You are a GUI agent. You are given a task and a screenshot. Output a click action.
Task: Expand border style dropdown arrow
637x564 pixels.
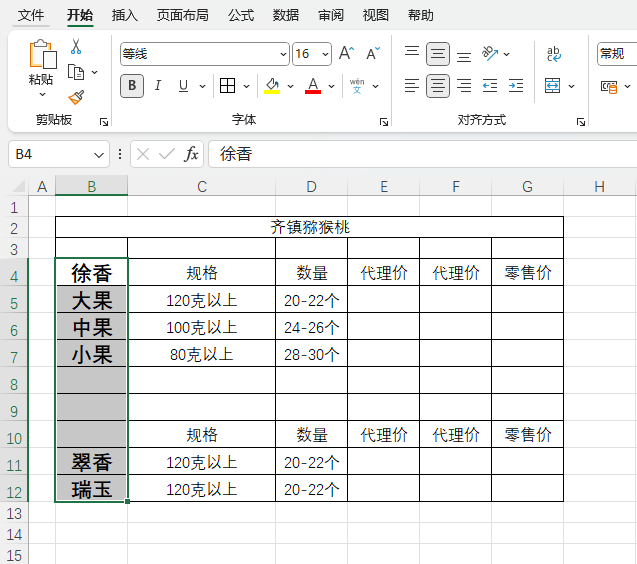coord(246,86)
